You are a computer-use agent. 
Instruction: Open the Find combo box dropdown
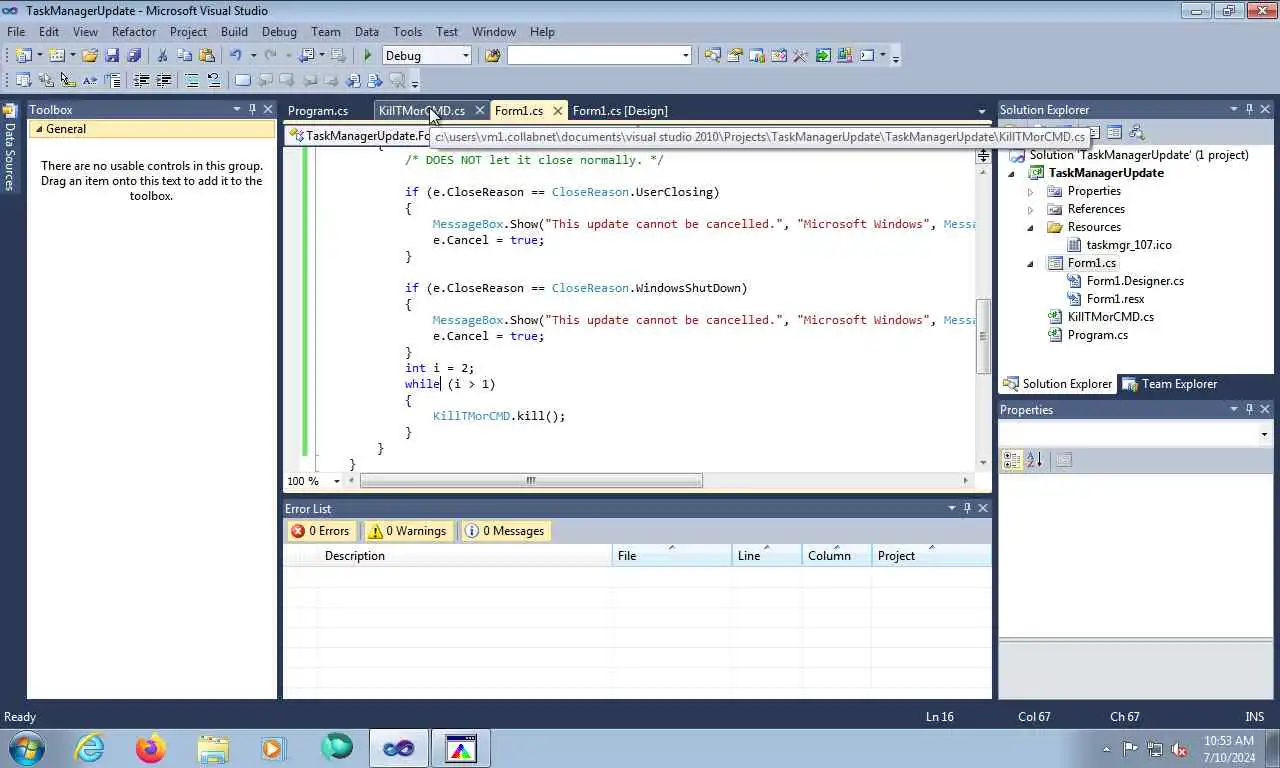[686, 56]
